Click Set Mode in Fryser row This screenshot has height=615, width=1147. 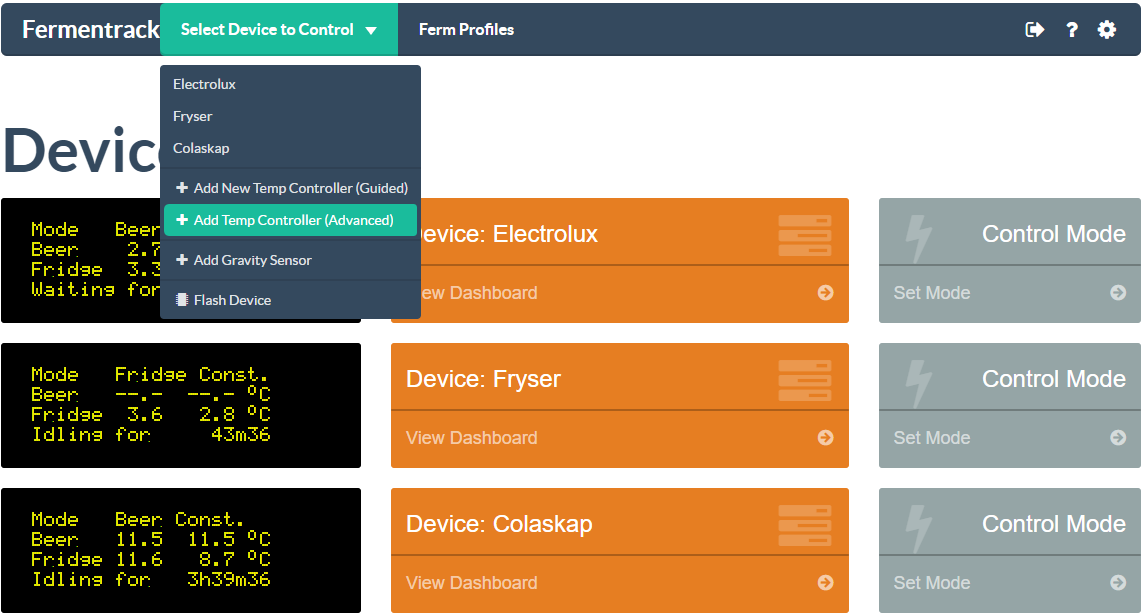coord(1009,438)
